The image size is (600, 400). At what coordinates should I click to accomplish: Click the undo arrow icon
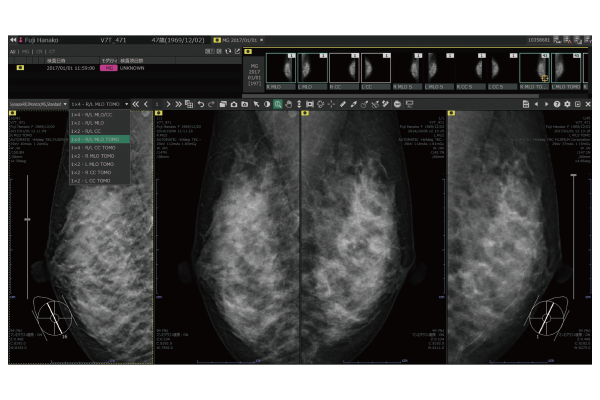(200, 104)
